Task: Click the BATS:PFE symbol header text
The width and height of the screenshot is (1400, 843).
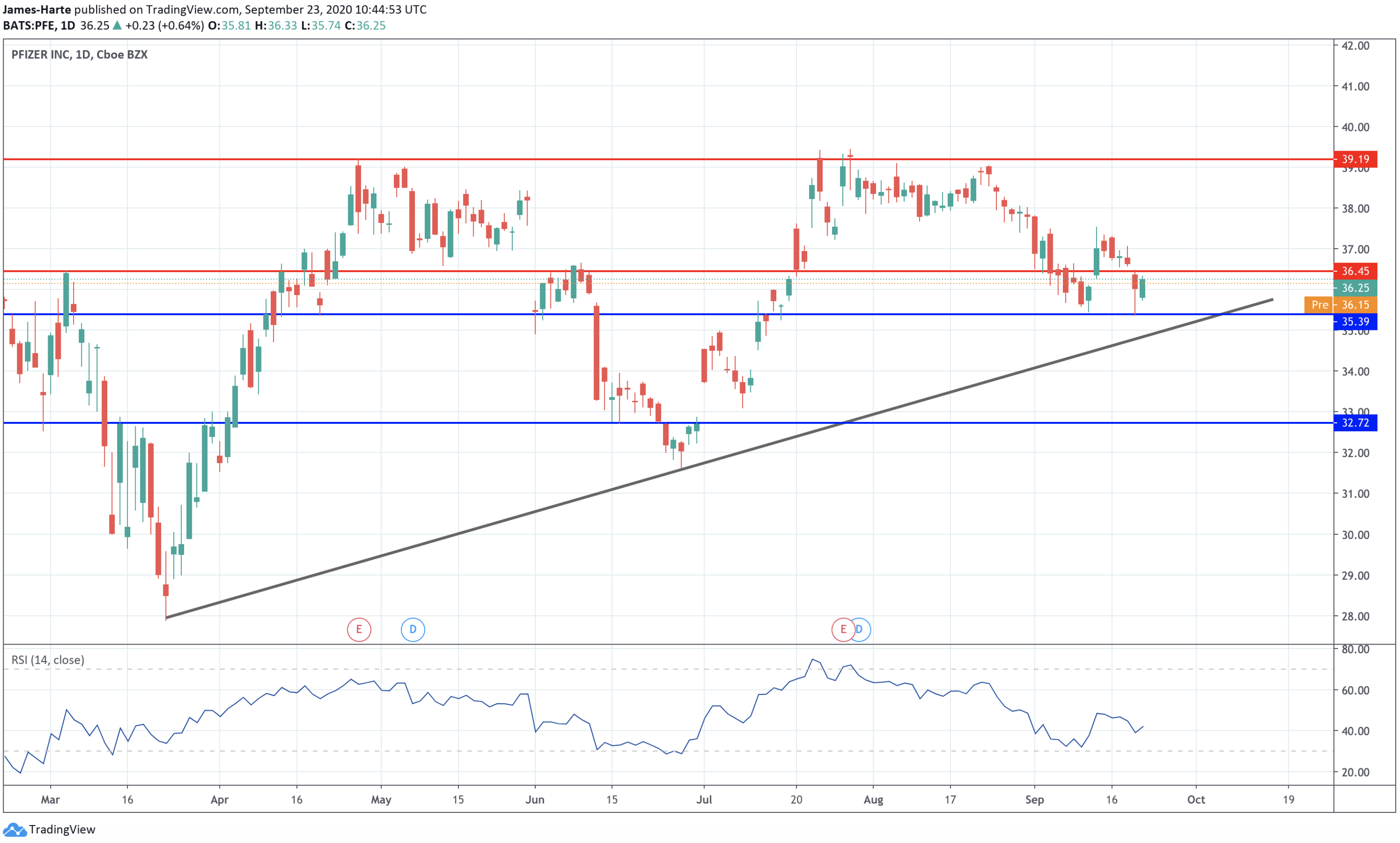Action: pyautogui.click(x=30, y=26)
